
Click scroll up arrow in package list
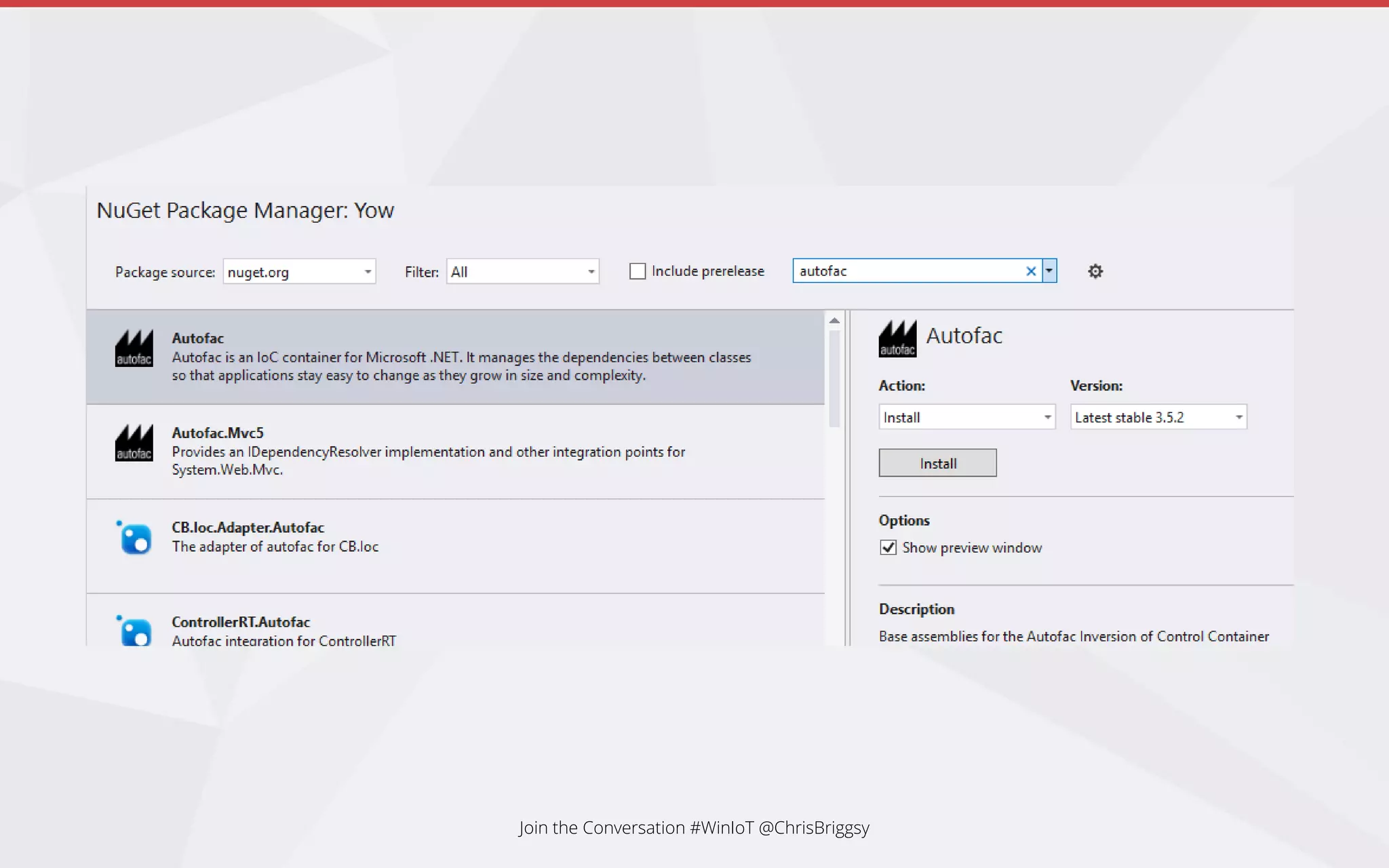834,321
